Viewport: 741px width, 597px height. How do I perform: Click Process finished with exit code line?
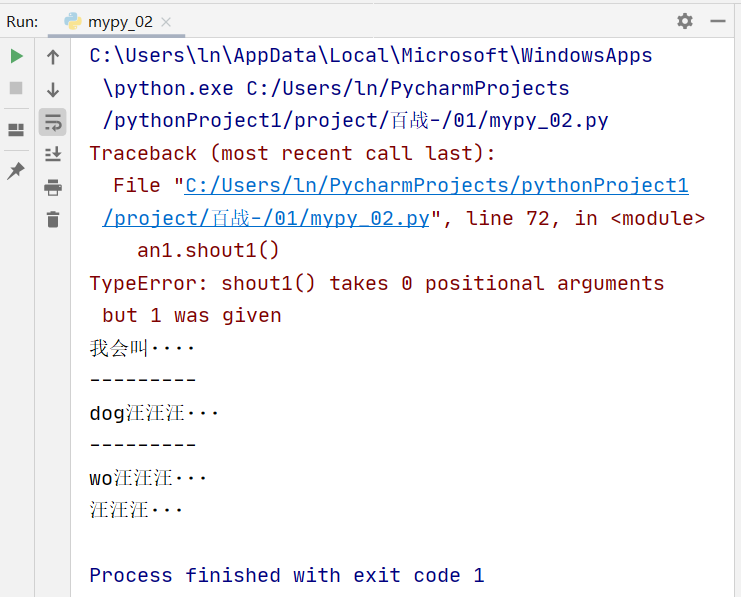pyautogui.click(x=287, y=575)
